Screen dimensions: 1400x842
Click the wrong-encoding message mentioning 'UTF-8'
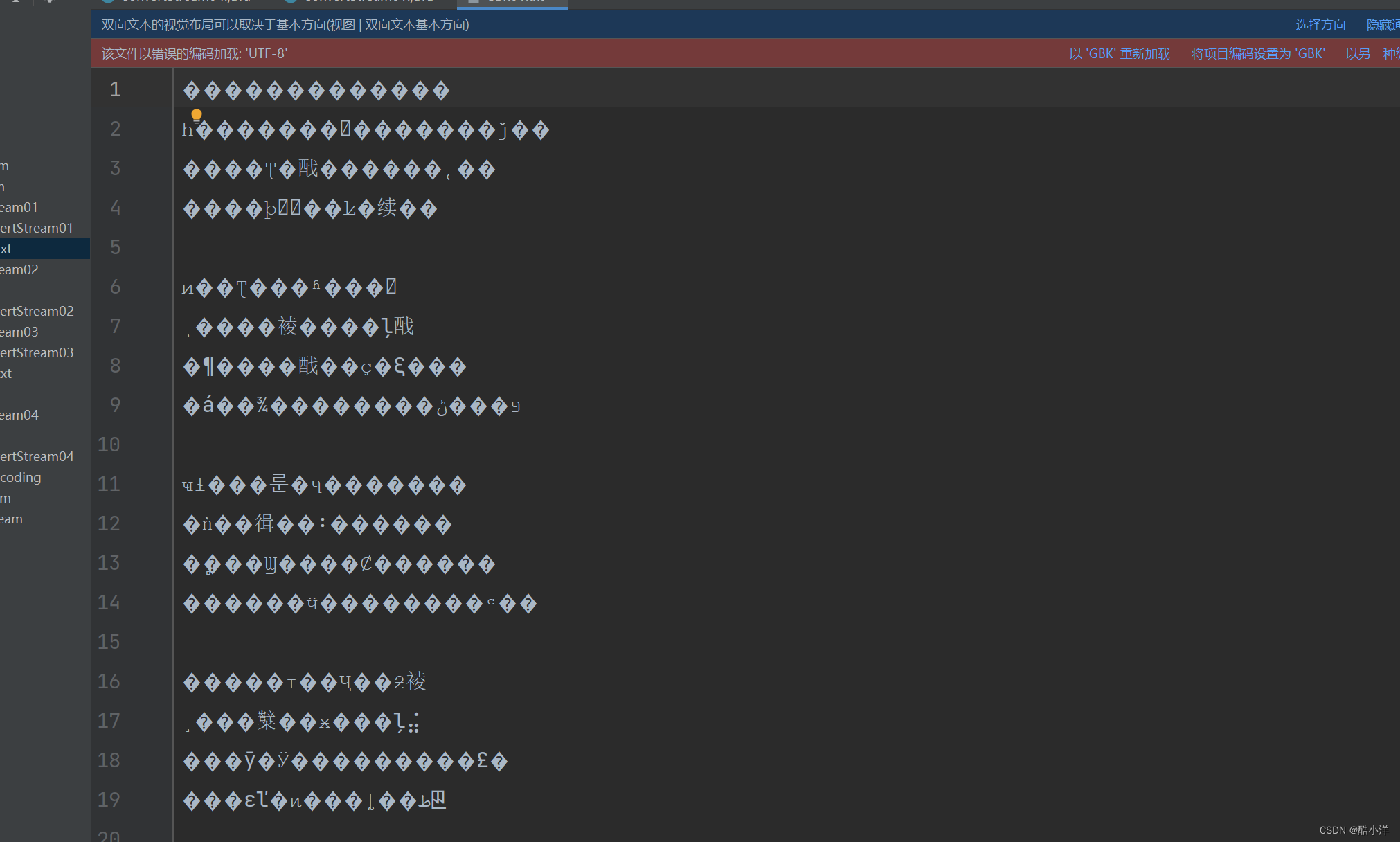[x=195, y=54]
